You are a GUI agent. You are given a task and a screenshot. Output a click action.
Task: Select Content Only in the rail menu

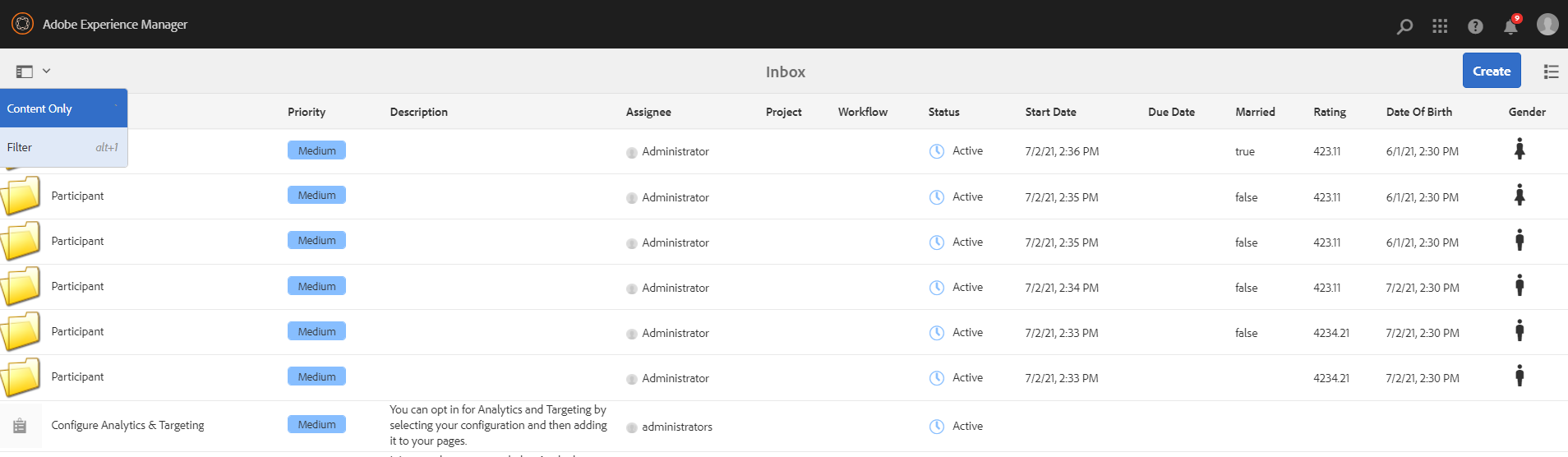coord(39,108)
